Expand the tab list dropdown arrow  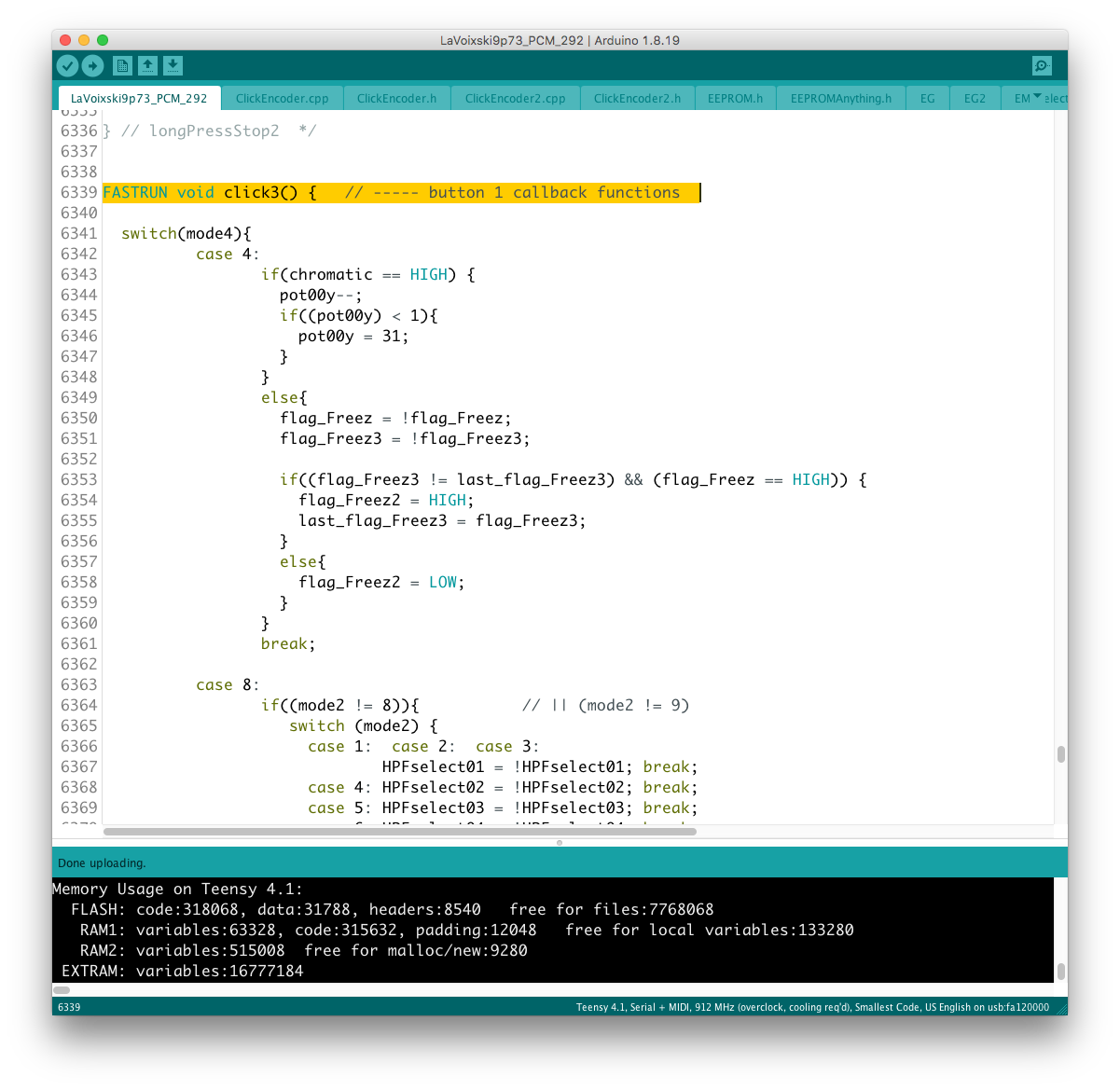[x=1037, y=97]
